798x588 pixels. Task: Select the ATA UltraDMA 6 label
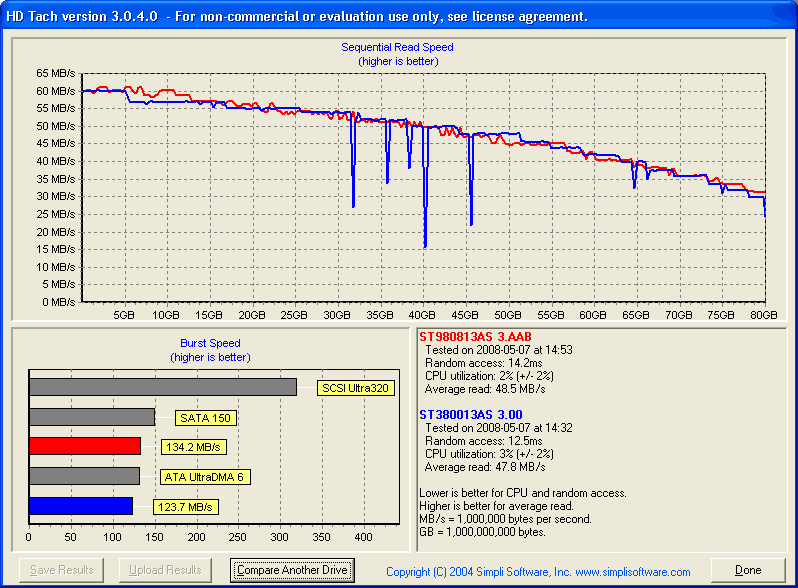pyautogui.click(x=205, y=477)
